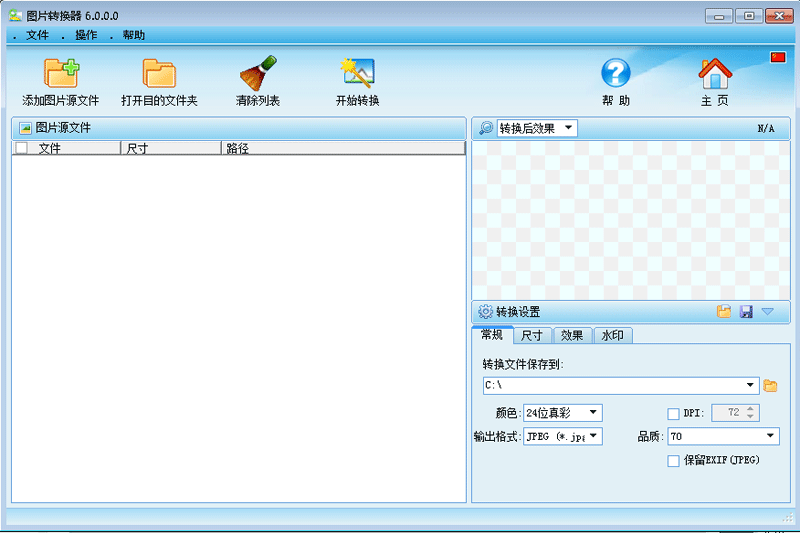
Task: Enable the keep EXIF (JPEG) checkbox
Action: click(673, 461)
